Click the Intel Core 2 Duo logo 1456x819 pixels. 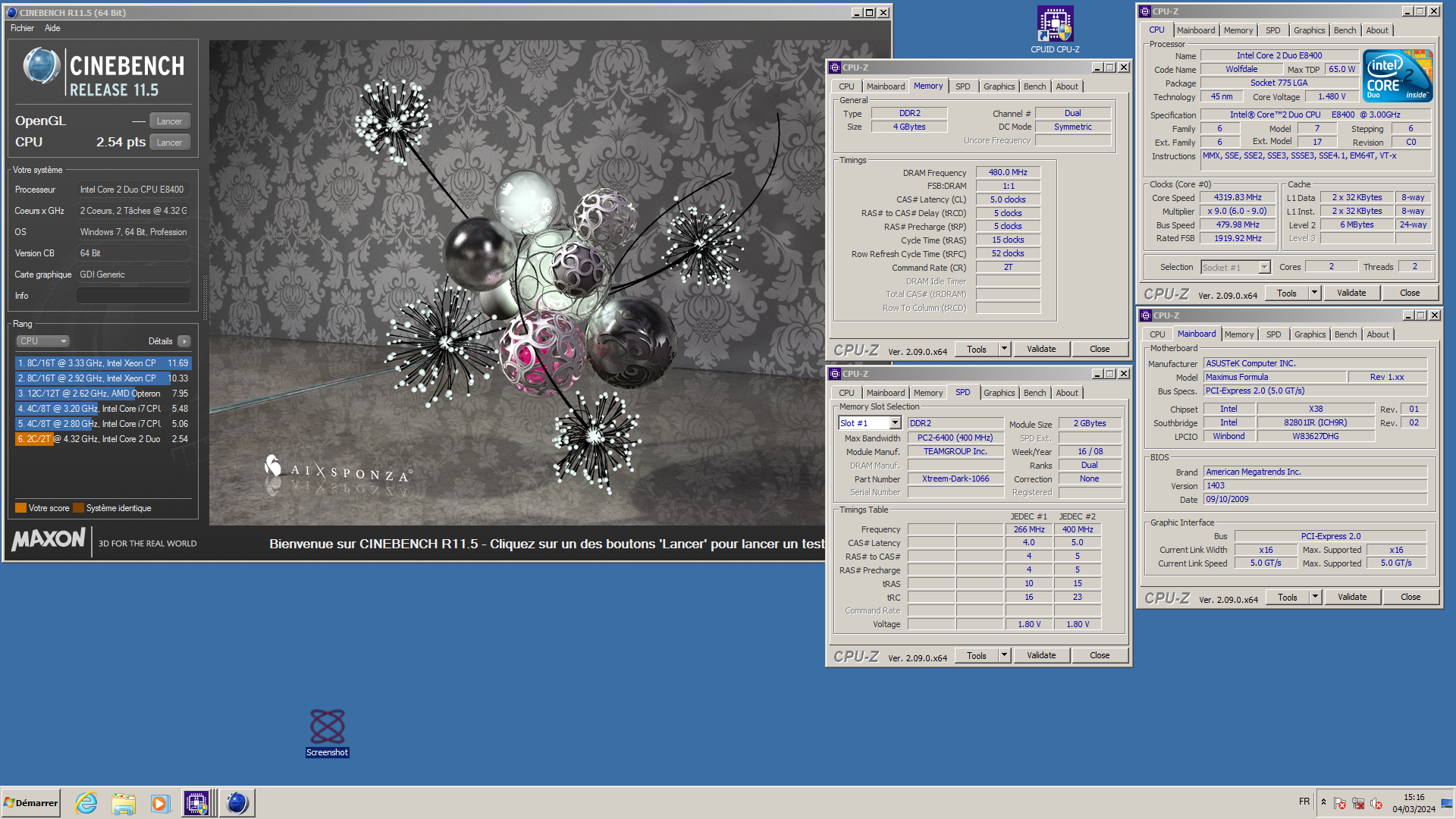(x=1398, y=75)
